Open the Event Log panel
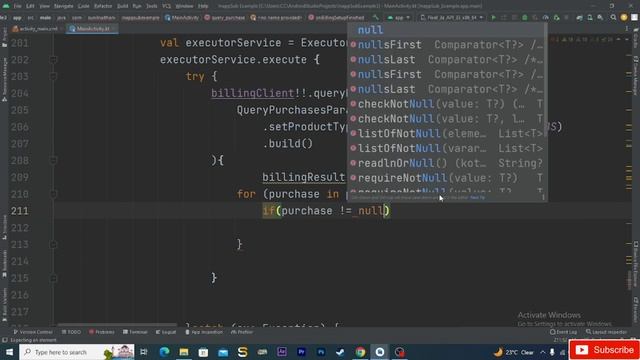 click(x=564, y=332)
